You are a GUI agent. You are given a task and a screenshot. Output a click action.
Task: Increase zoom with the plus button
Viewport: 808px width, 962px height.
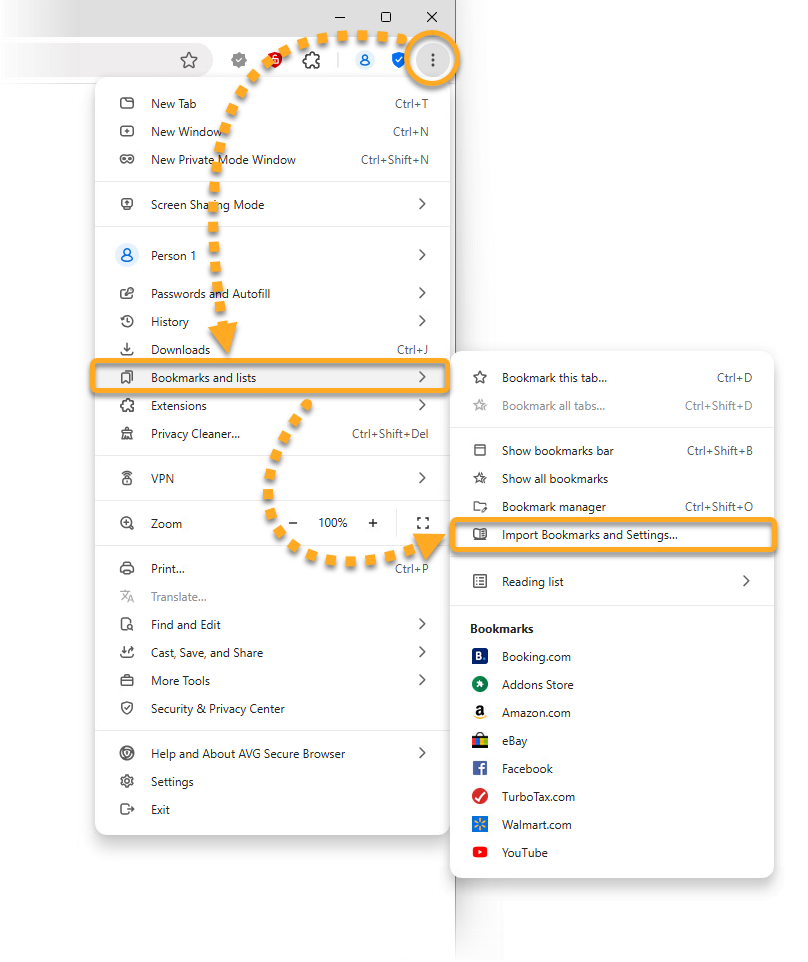point(373,523)
